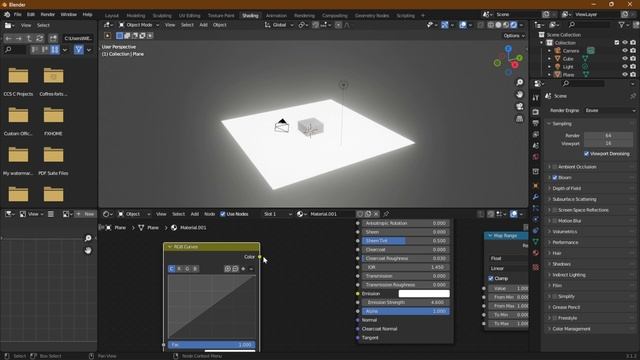This screenshot has height=360, width=640.
Task: Open the Tool properties tab icon
Action: point(536,98)
